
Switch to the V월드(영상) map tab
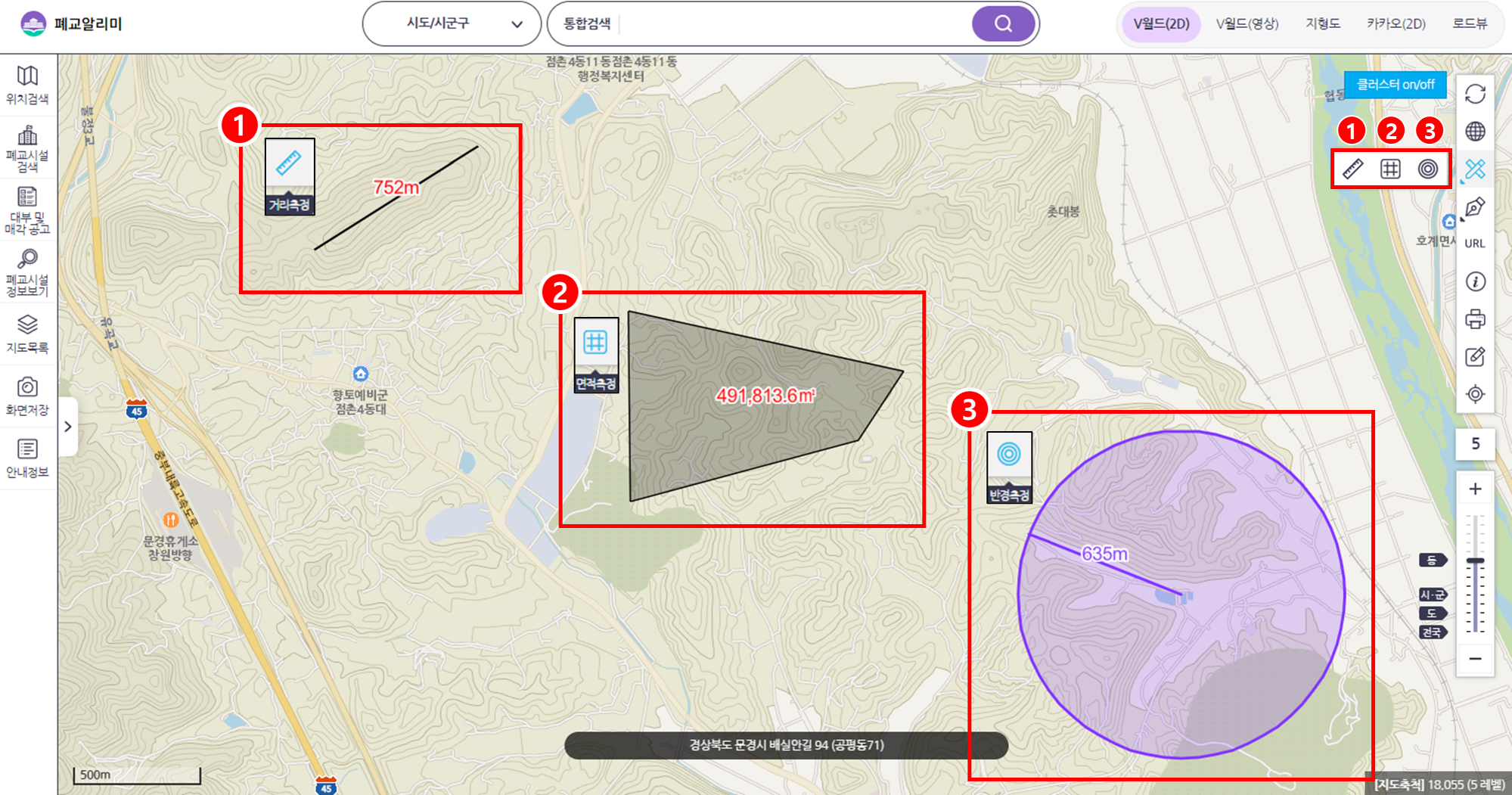1247,24
